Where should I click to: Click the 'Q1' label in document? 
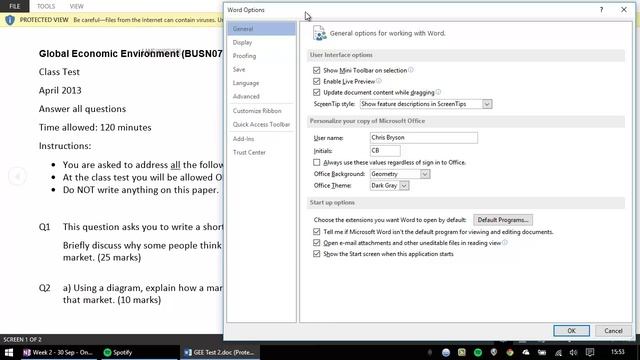44,227
